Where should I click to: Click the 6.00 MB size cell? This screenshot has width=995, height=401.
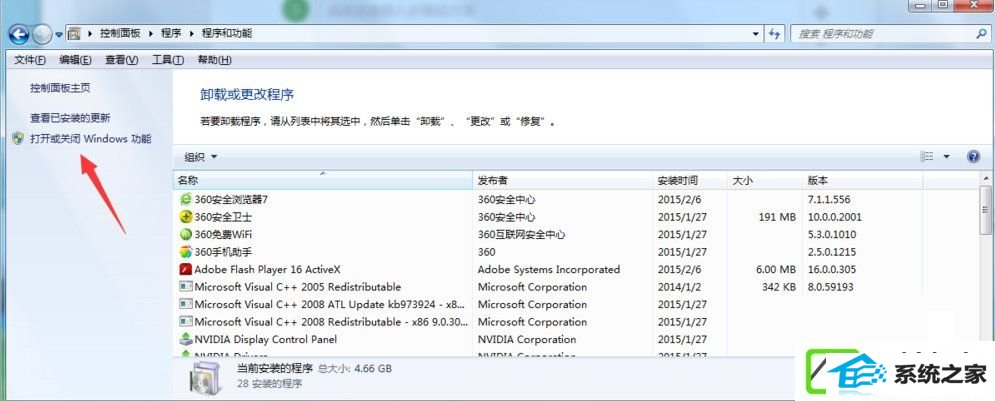[x=775, y=270]
